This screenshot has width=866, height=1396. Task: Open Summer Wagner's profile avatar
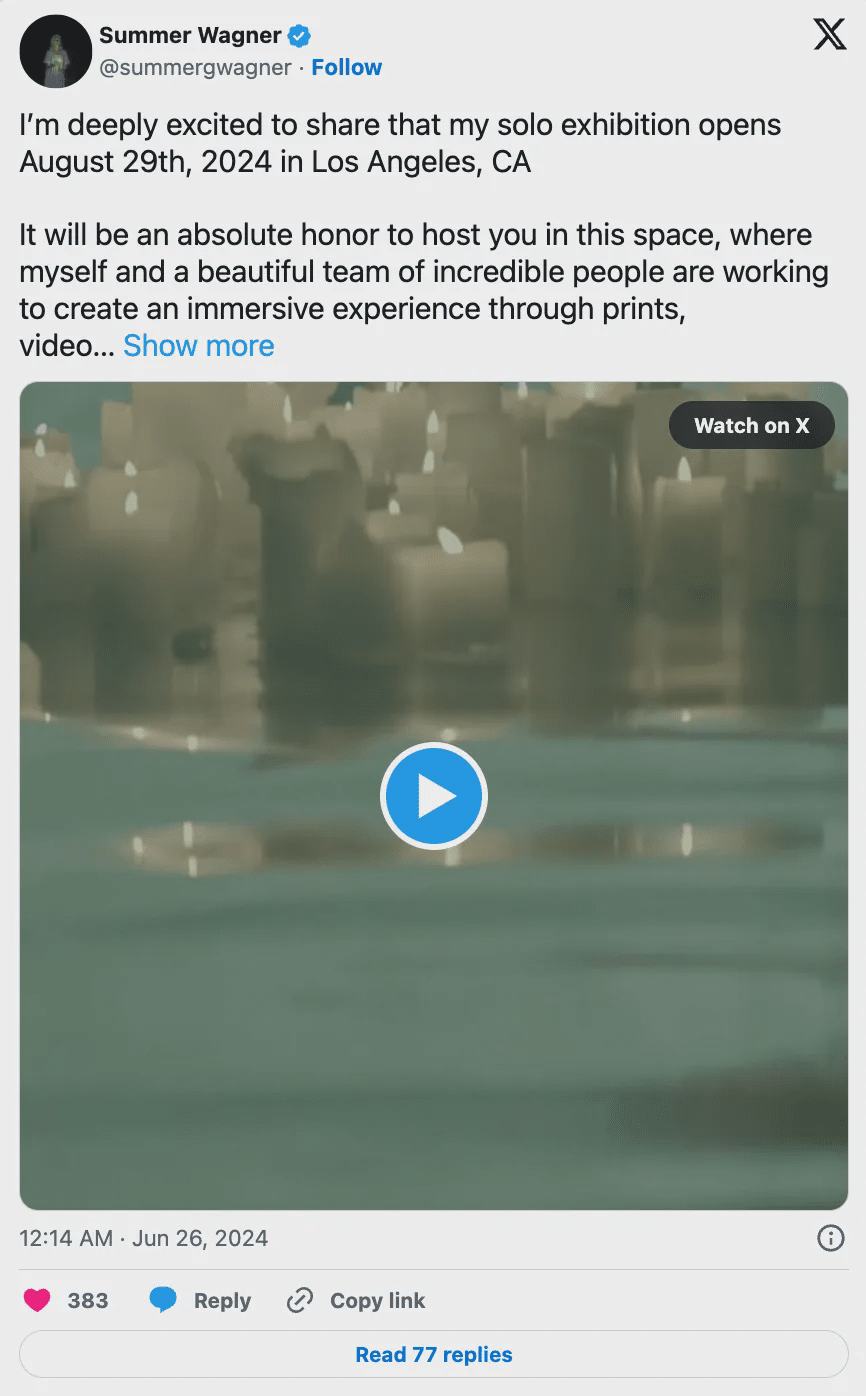click(x=56, y=51)
